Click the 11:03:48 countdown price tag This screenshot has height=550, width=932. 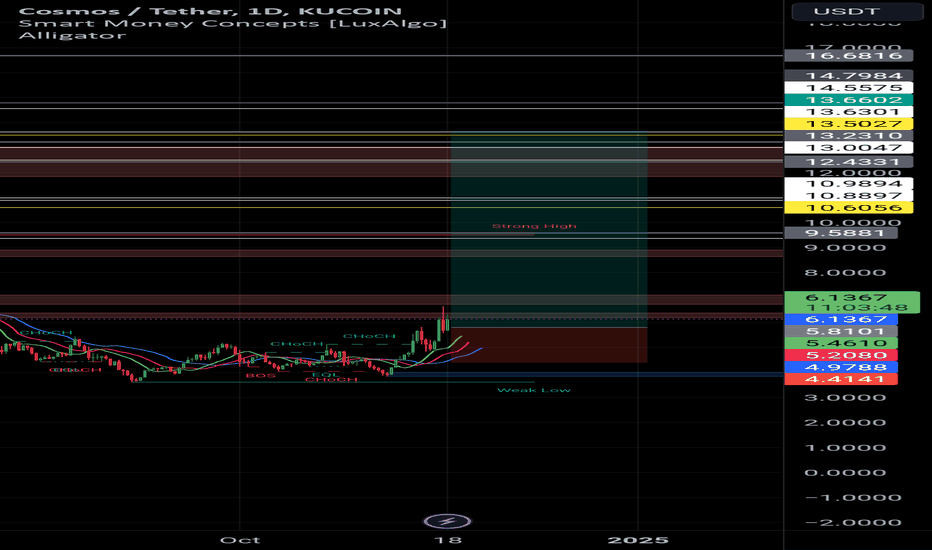852,302
